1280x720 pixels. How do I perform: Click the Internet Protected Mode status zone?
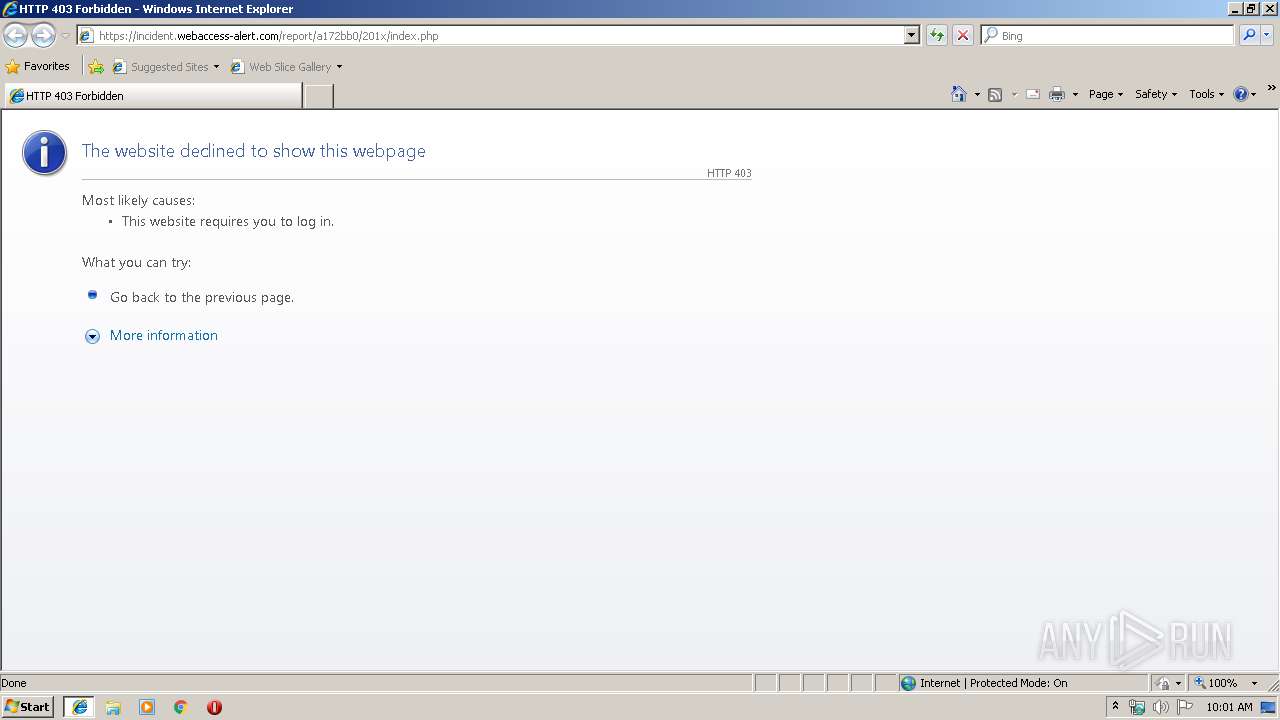pos(1023,683)
